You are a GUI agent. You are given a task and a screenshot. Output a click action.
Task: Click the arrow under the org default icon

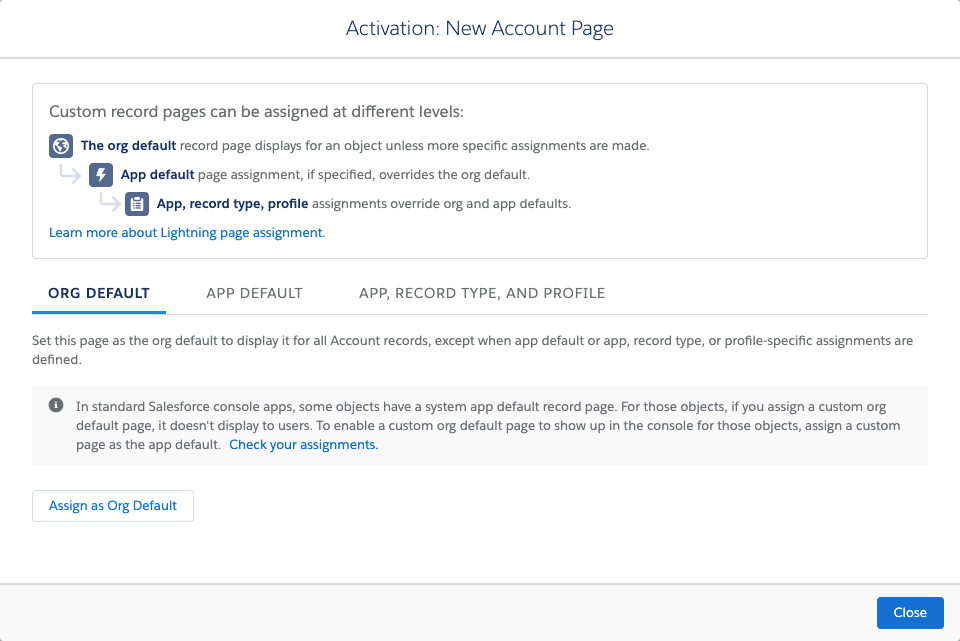click(x=71, y=174)
